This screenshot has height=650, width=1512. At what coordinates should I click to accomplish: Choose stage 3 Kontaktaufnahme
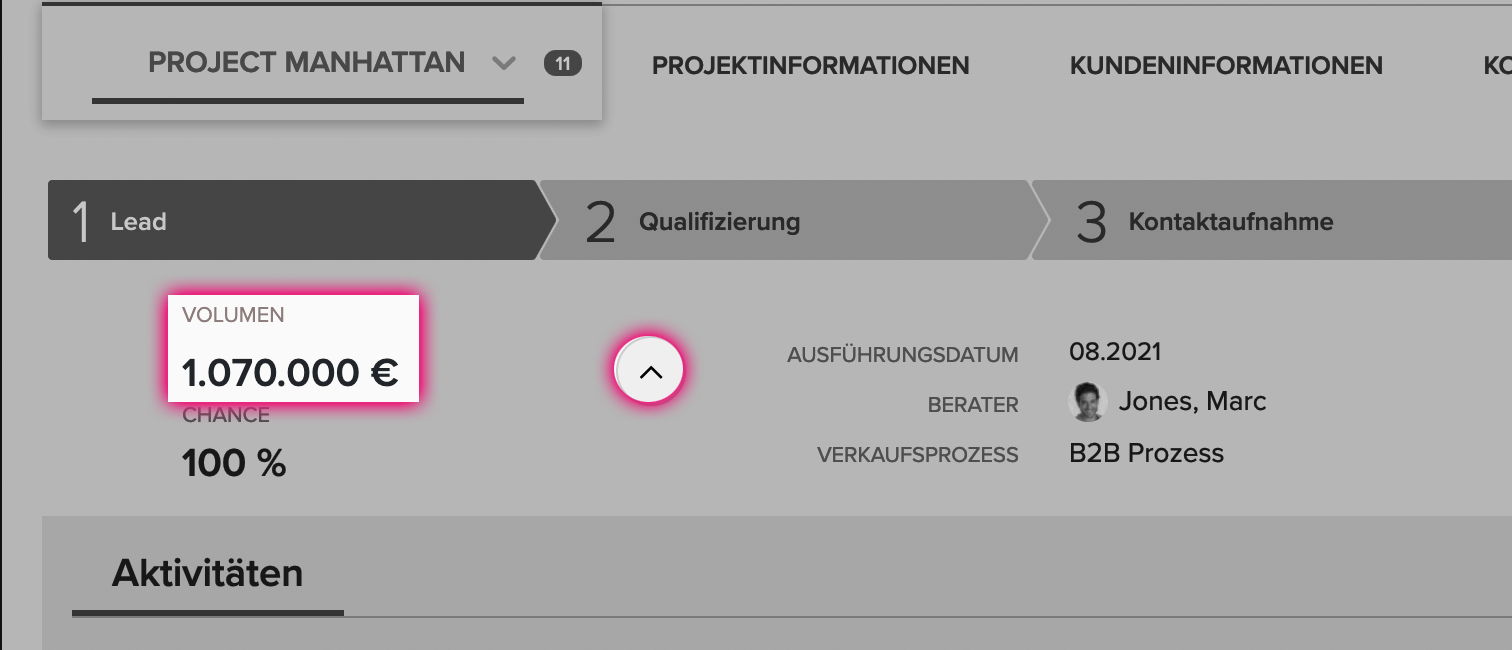coord(1272,220)
